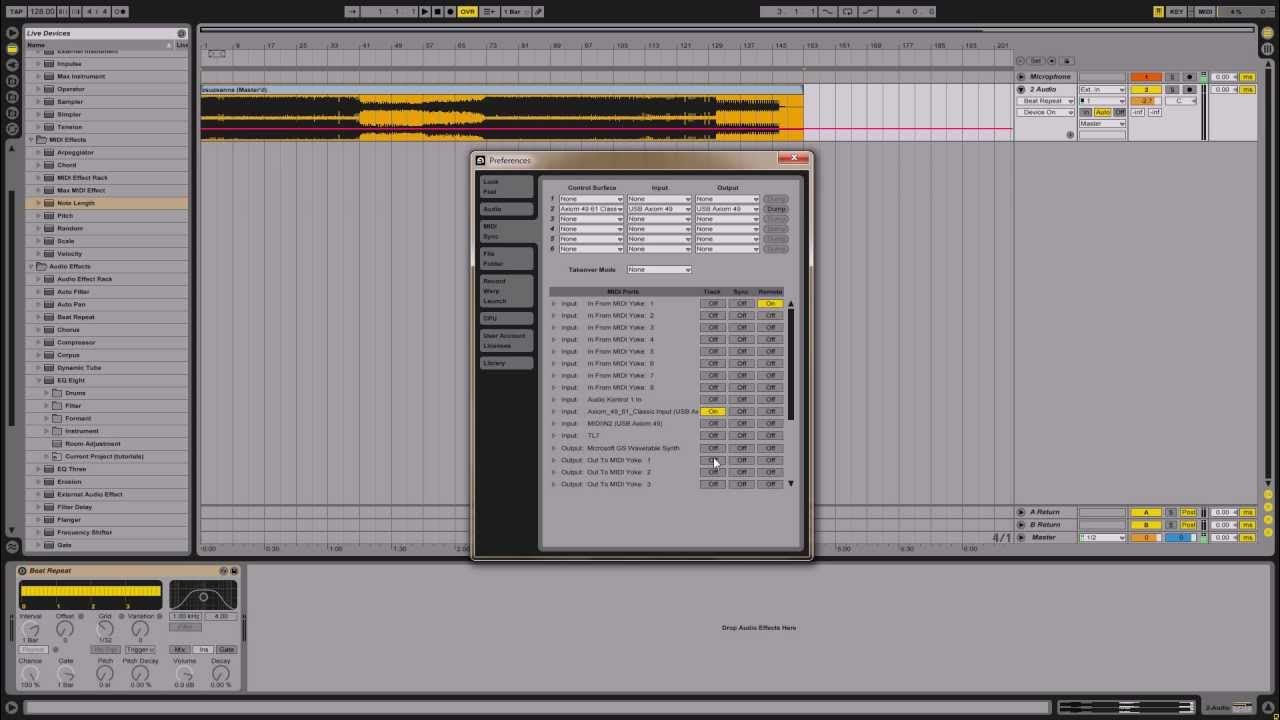The image size is (1280, 720).
Task: Open the Master output routing dropdown
Action: pyautogui.click(x=1102, y=124)
